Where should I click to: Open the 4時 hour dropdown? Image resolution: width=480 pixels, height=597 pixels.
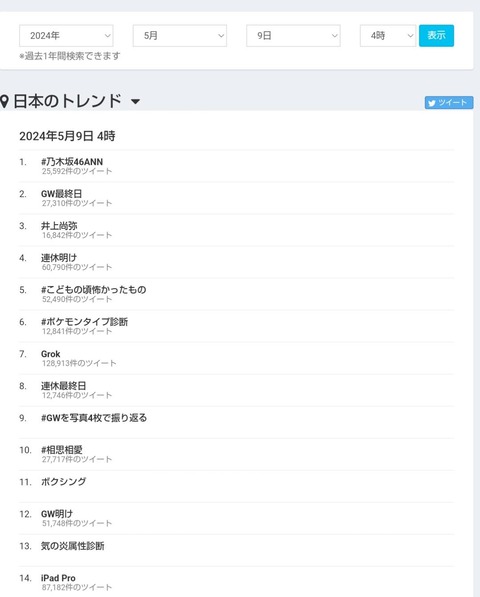(x=388, y=36)
